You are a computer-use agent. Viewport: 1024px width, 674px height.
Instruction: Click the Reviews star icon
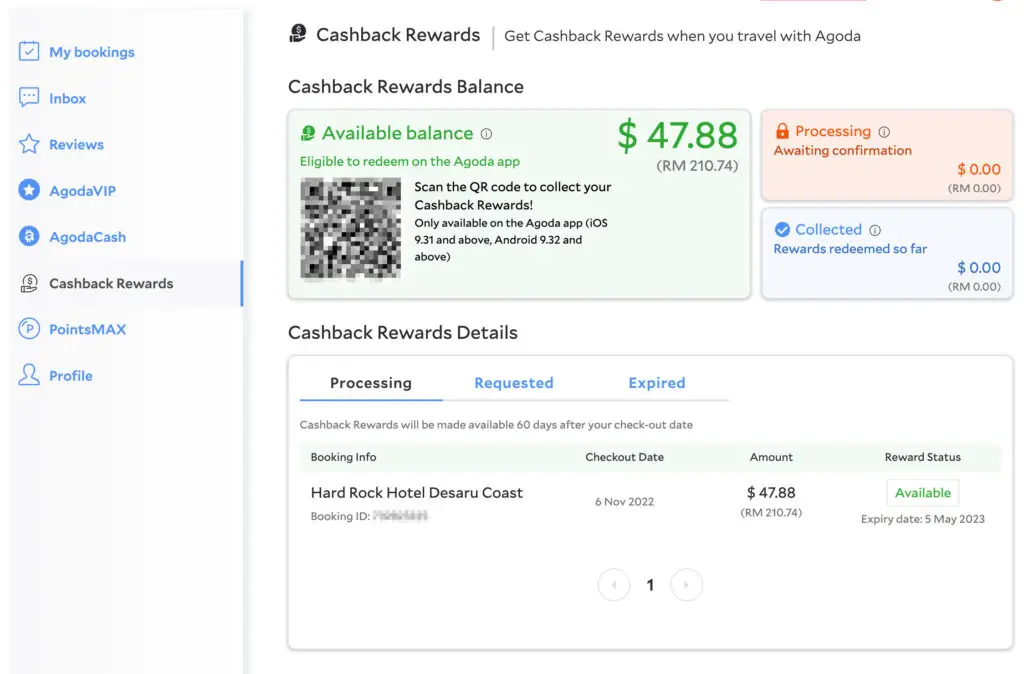pyautogui.click(x=29, y=144)
